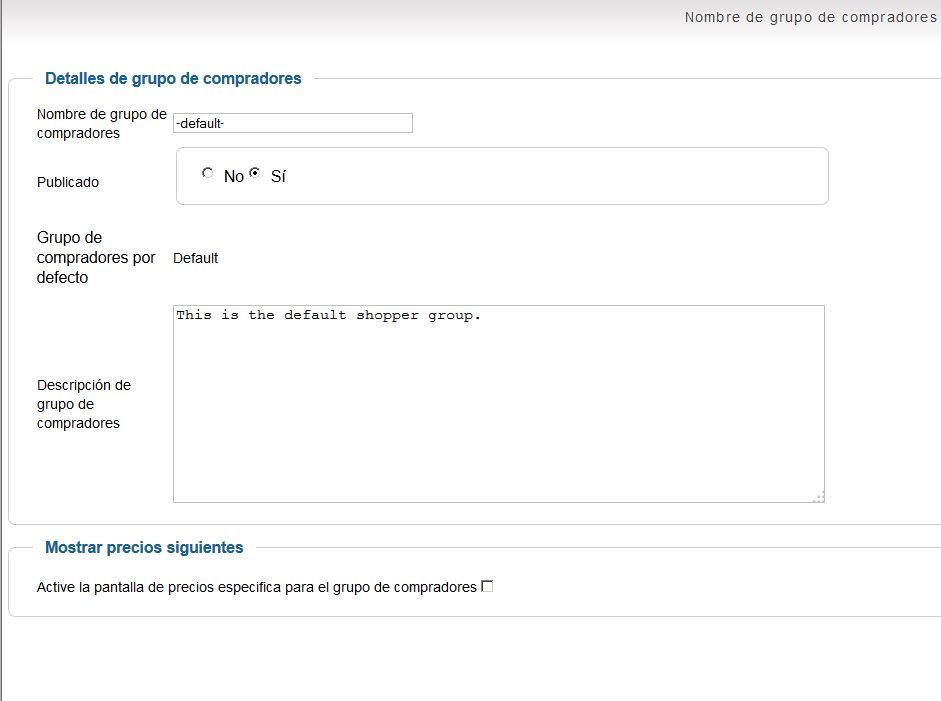Click the 'Sí' label text beside the radio

coord(278,176)
